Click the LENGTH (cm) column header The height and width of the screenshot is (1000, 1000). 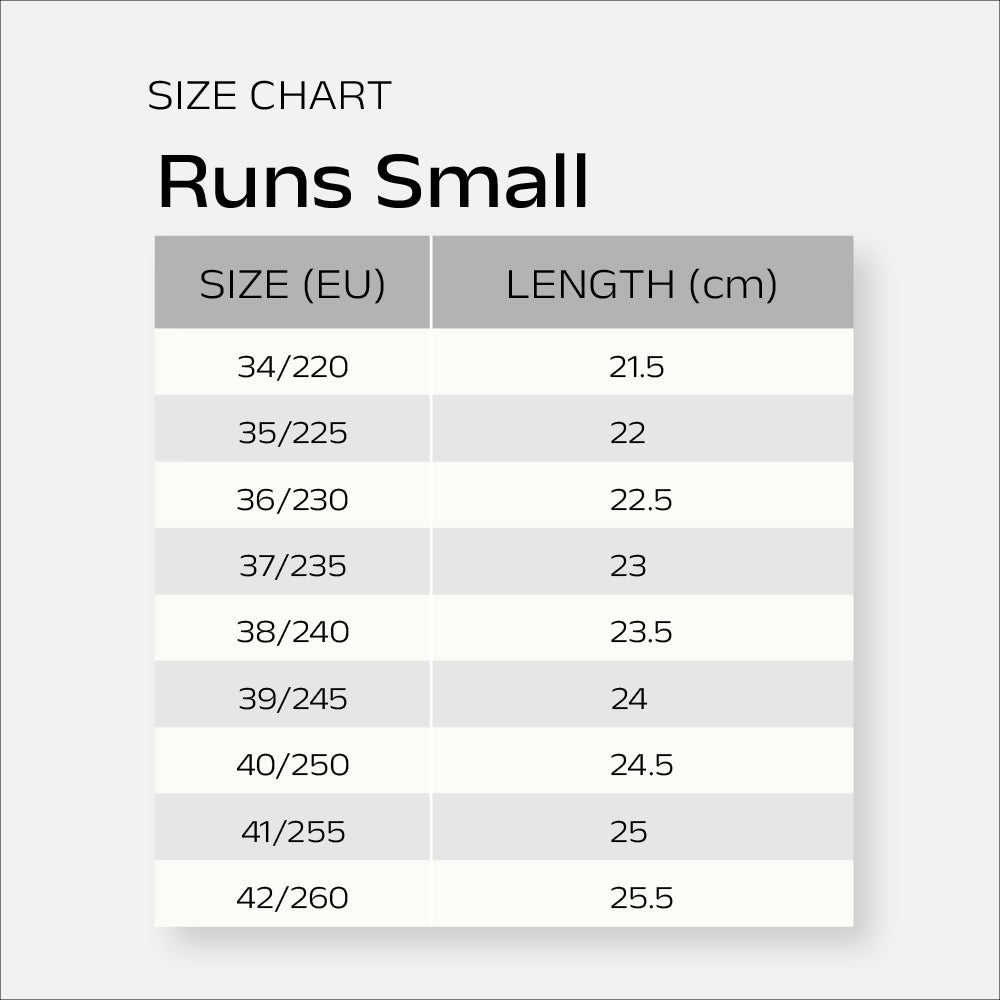point(641,285)
